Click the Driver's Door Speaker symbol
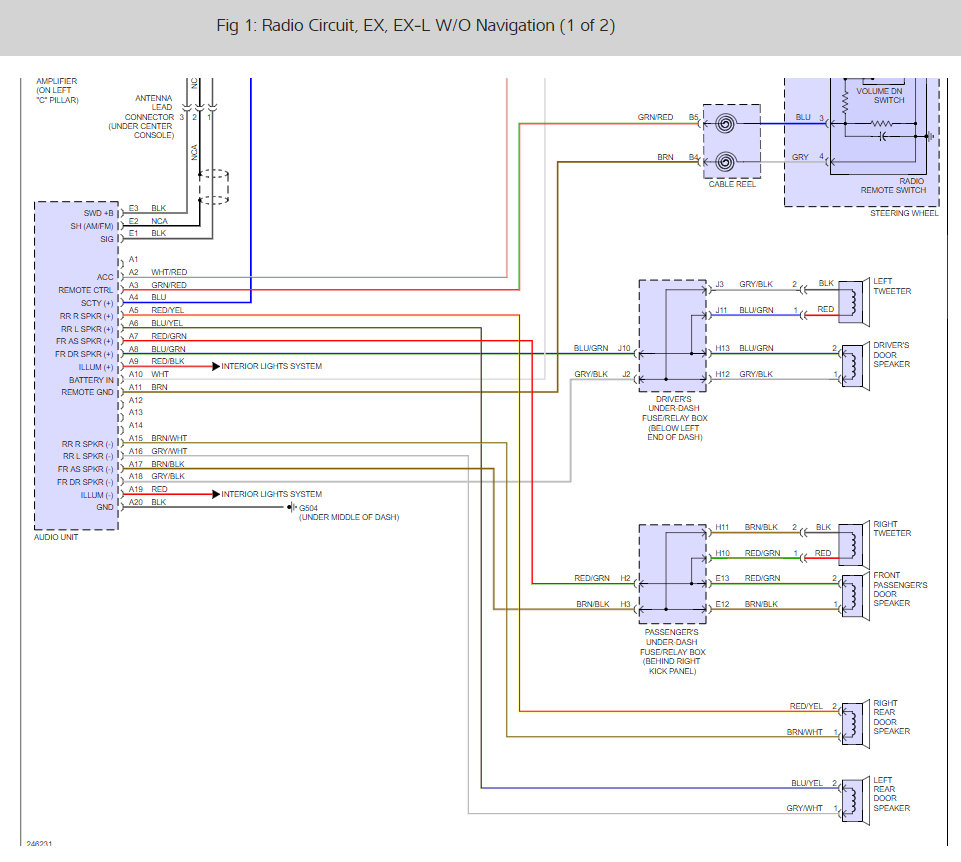The width and height of the screenshot is (961, 862). click(855, 365)
